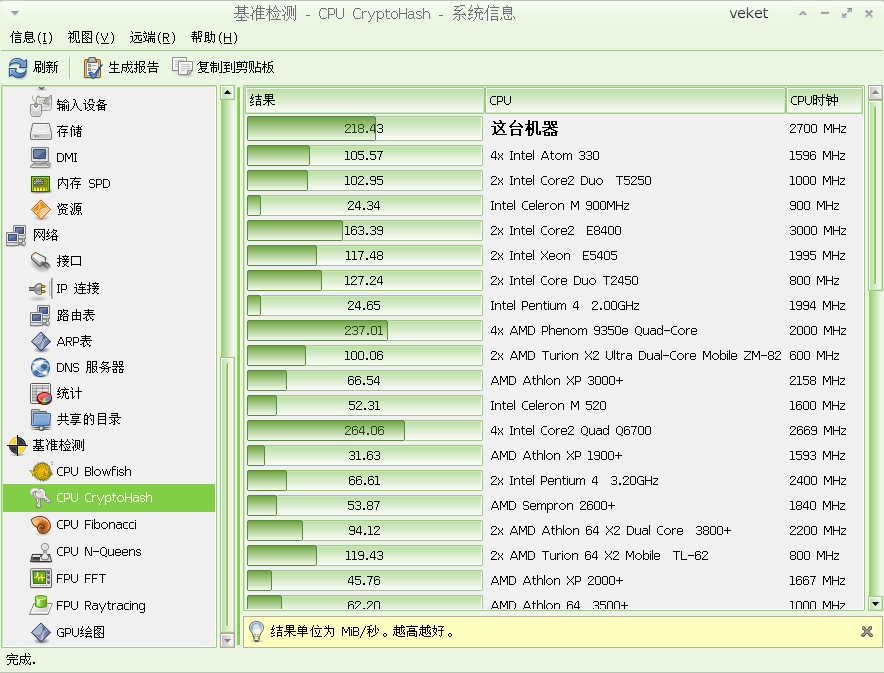Click the hint lightbulb icon
This screenshot has width=884, height=673.
[x=257, y=631]
